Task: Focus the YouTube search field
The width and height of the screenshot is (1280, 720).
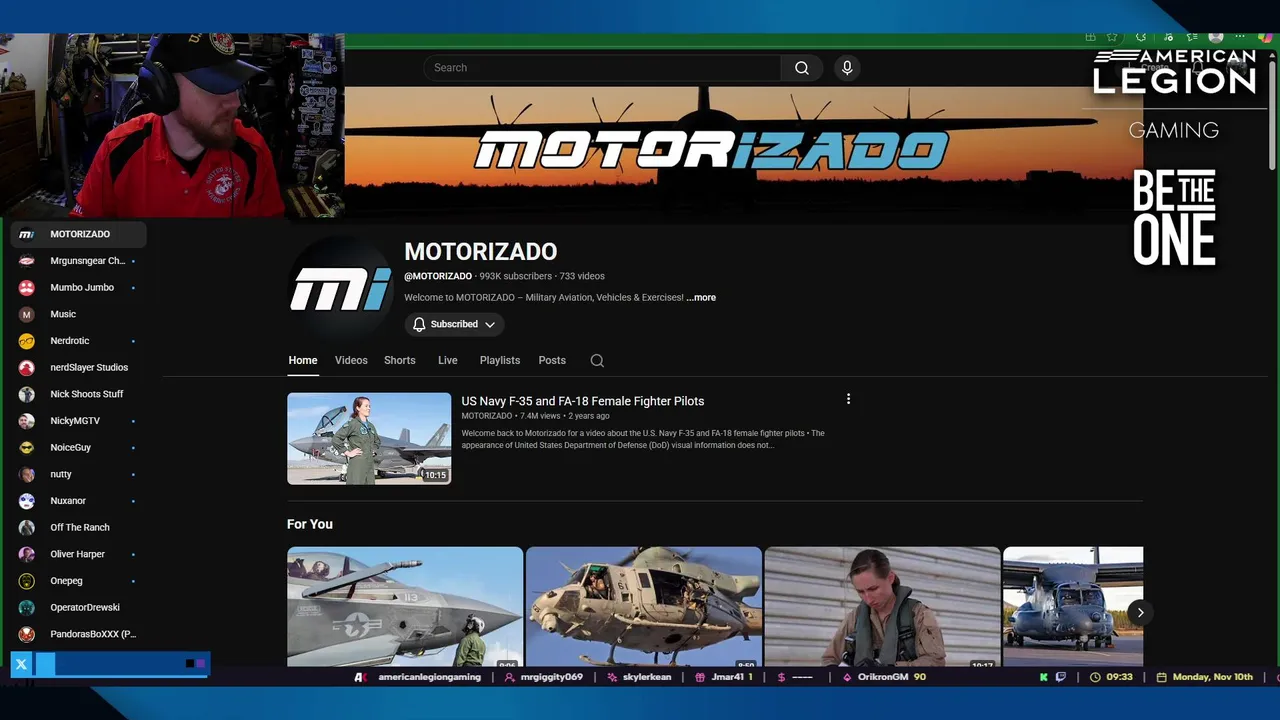Action: 602,68
